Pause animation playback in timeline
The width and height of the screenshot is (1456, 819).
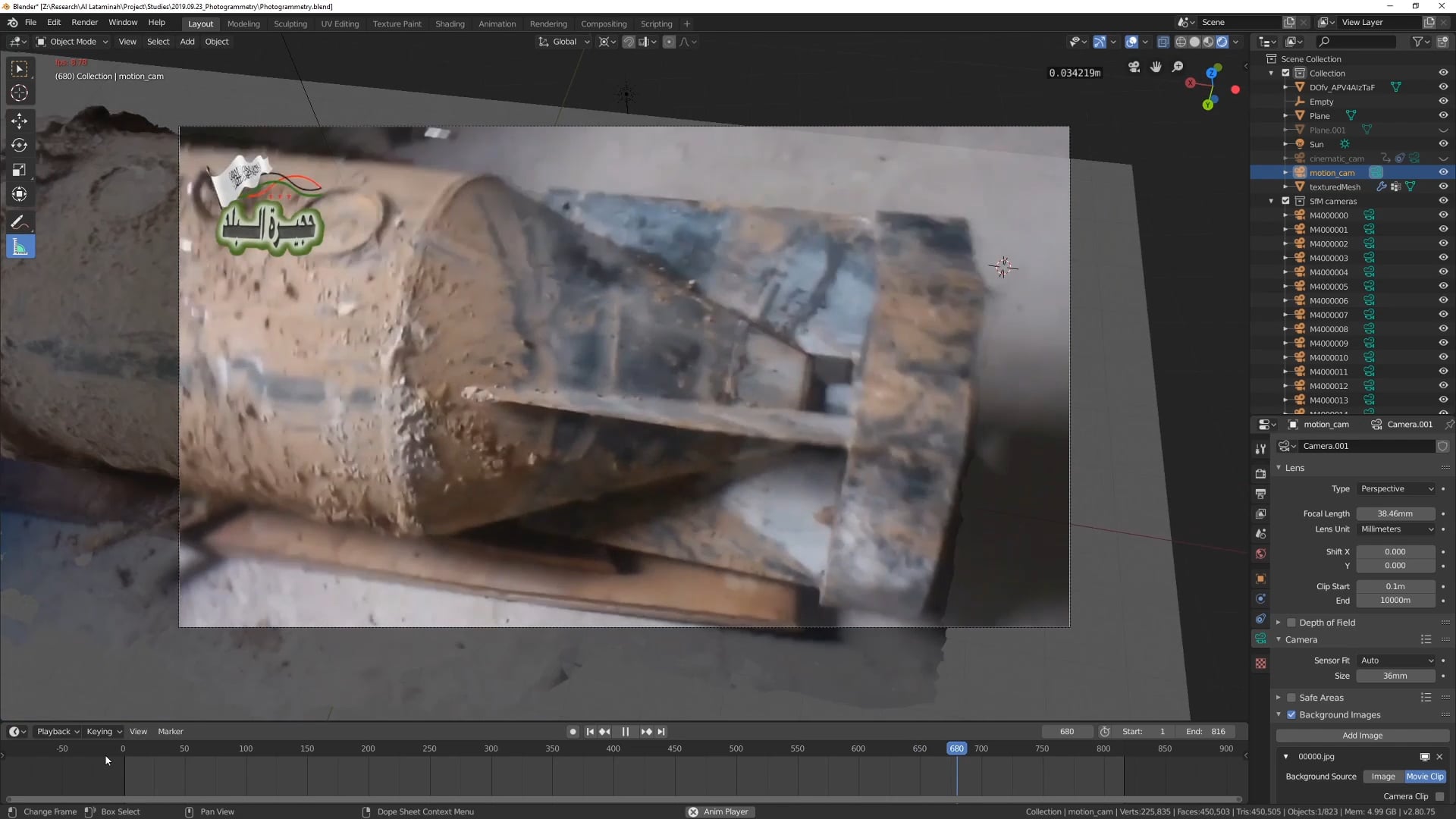click(x=625, y=732)
